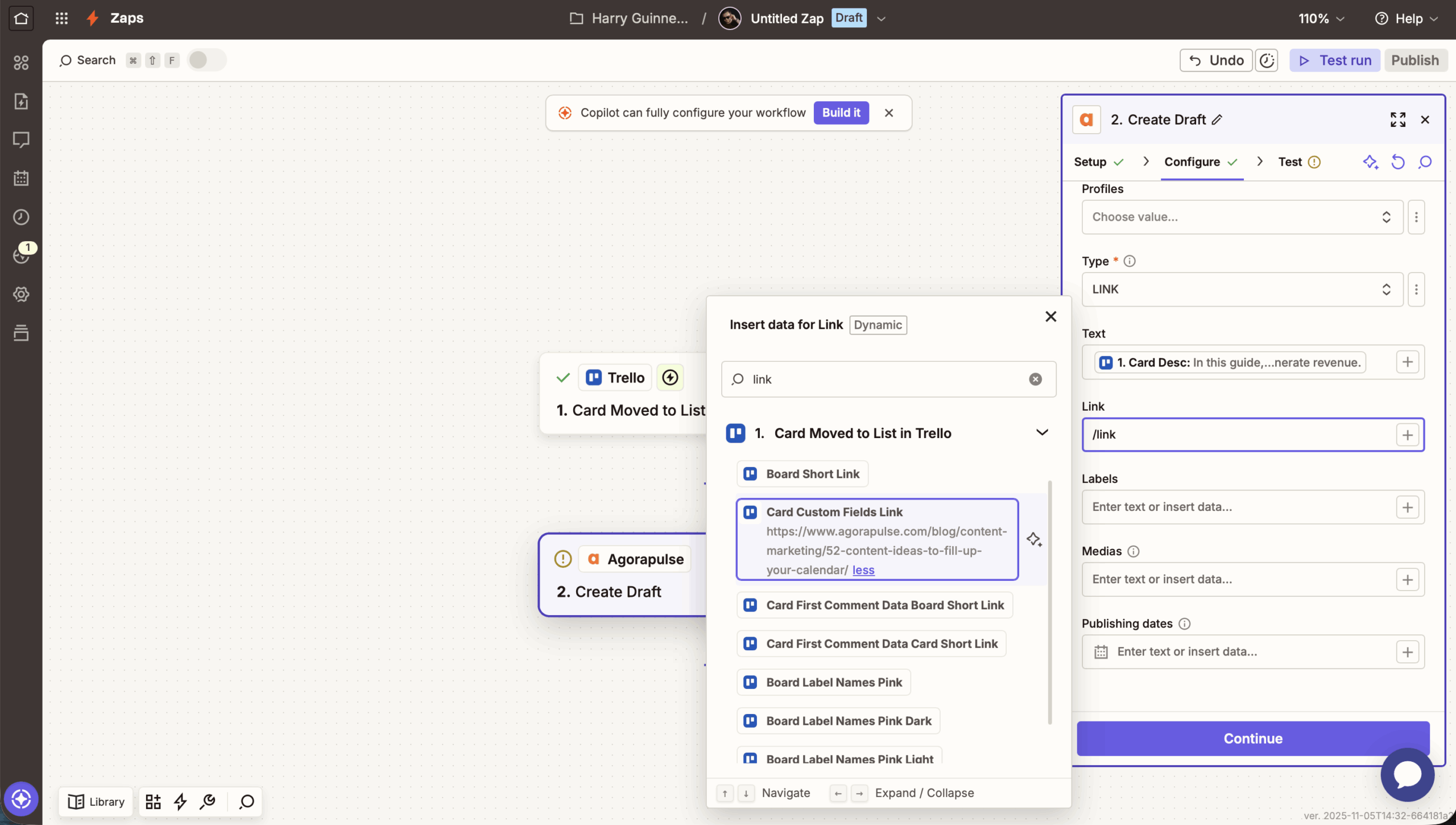Click the AI sparkle icon beside Card Custom Fields Link
The image size is (1456, 825).
click(1034, 539)
